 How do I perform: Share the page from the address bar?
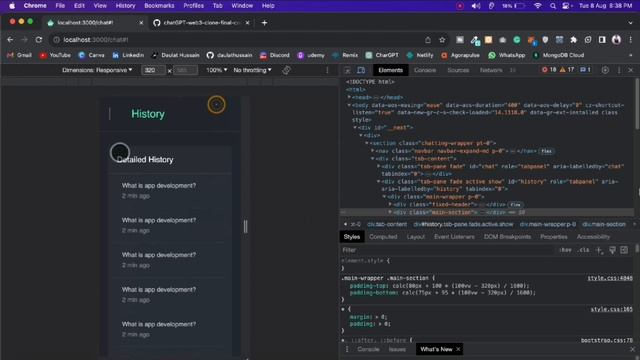[428, 40]
